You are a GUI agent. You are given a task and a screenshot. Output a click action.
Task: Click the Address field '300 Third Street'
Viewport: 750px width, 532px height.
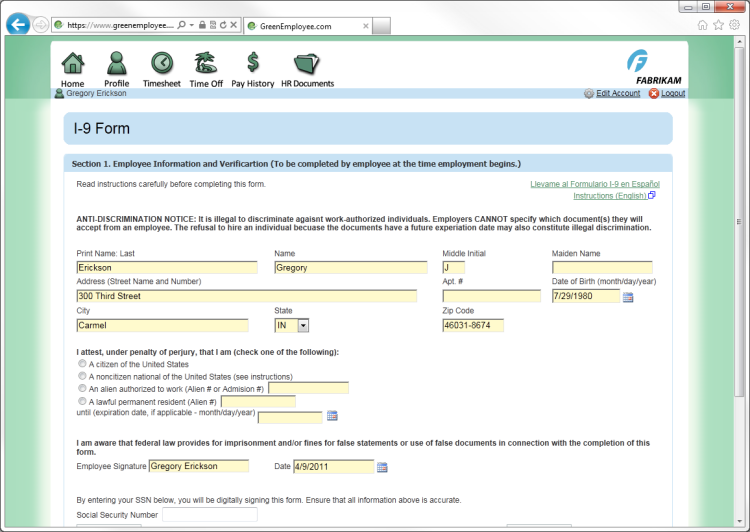tap(246, 296)
